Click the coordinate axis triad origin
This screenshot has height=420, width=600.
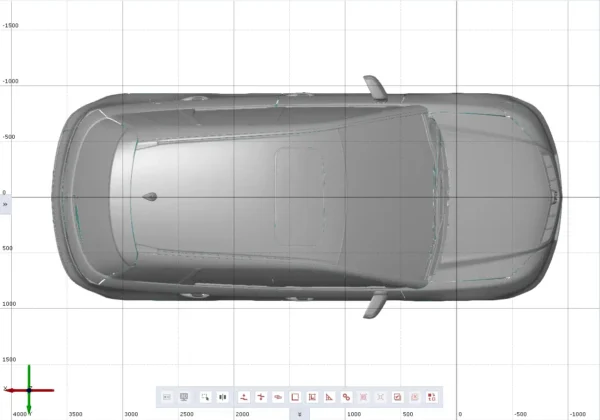pos(29,390)
